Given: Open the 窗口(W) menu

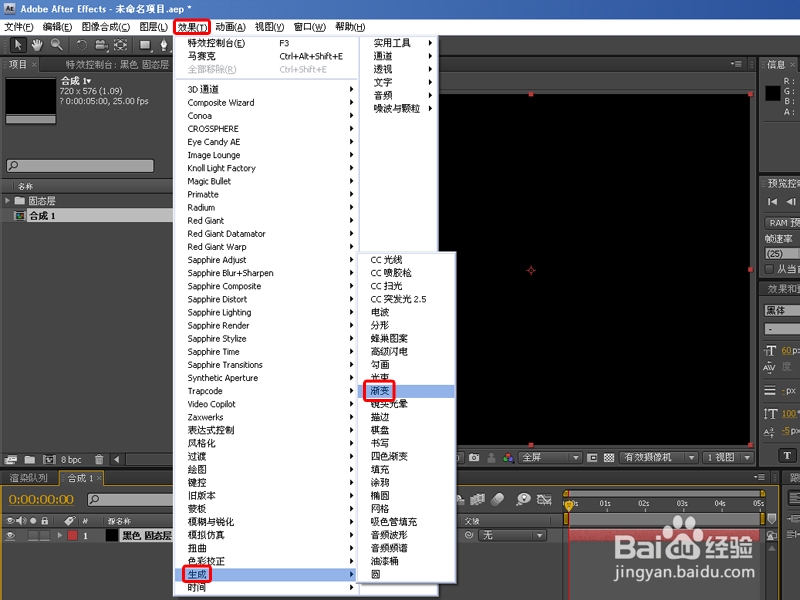Looking at the screenshot, I should click(x=310, y=27).
